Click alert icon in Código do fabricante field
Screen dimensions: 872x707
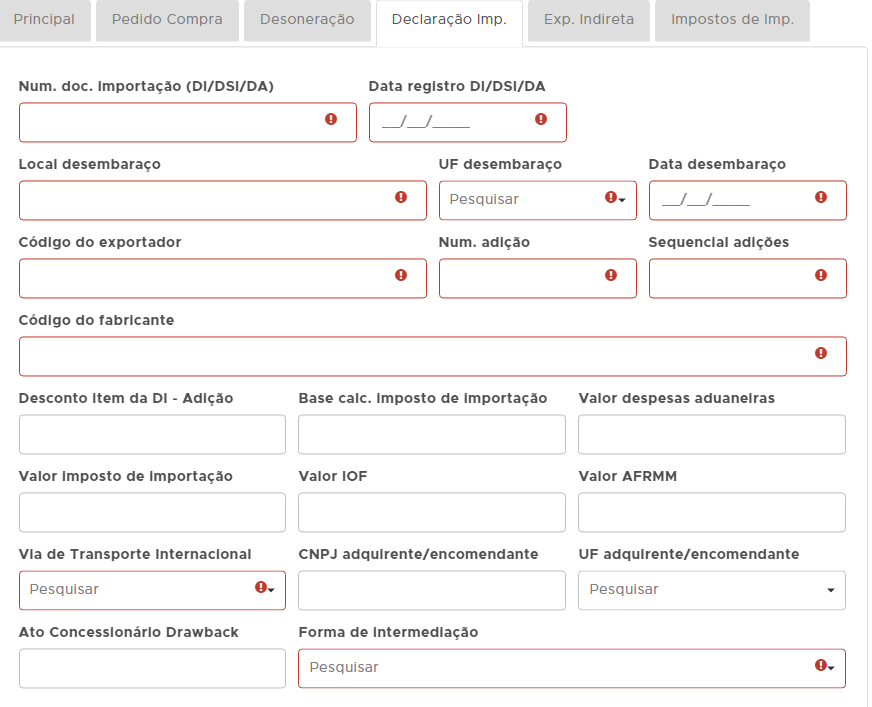tap(821, 353)
